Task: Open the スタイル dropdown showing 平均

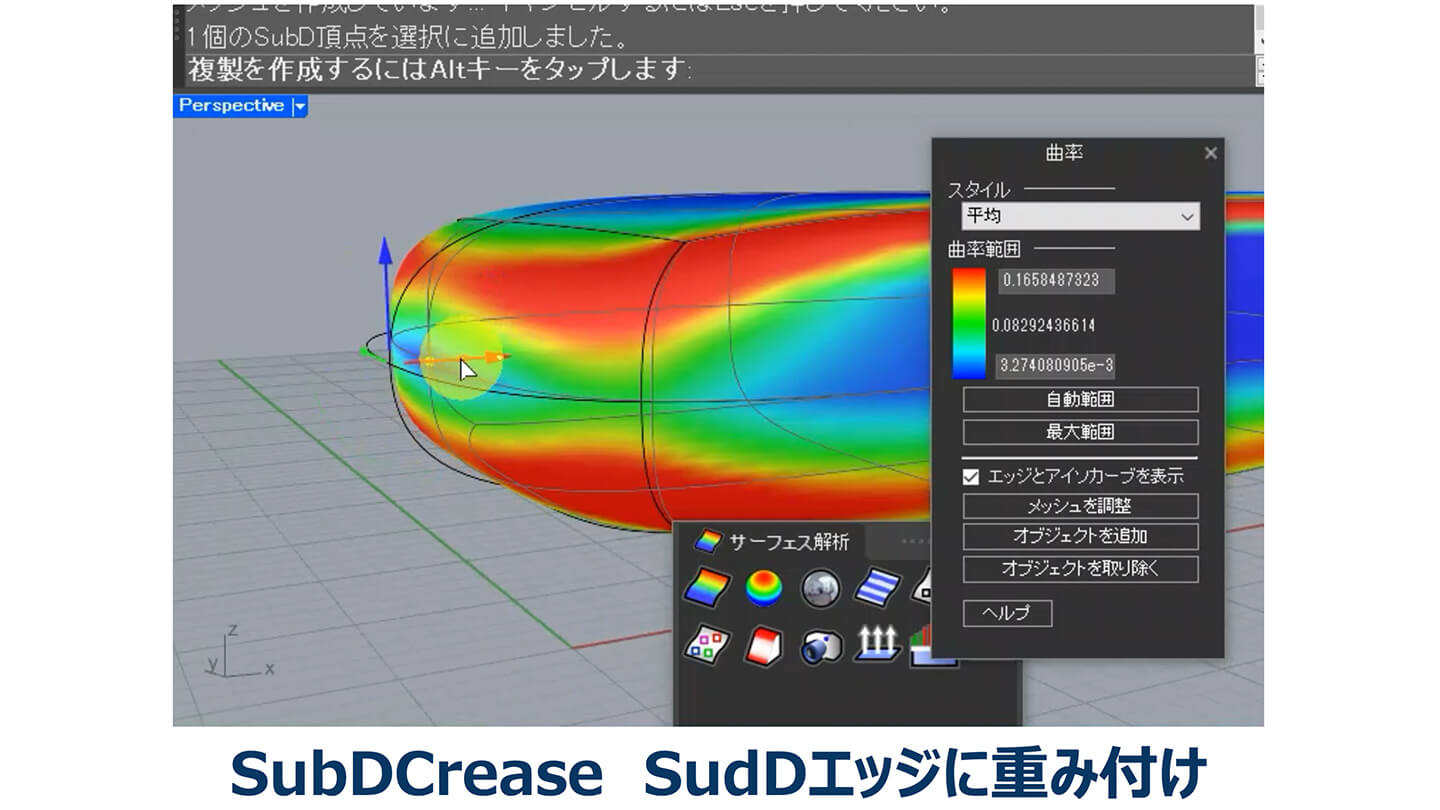Action: (x=1079, y=216)
